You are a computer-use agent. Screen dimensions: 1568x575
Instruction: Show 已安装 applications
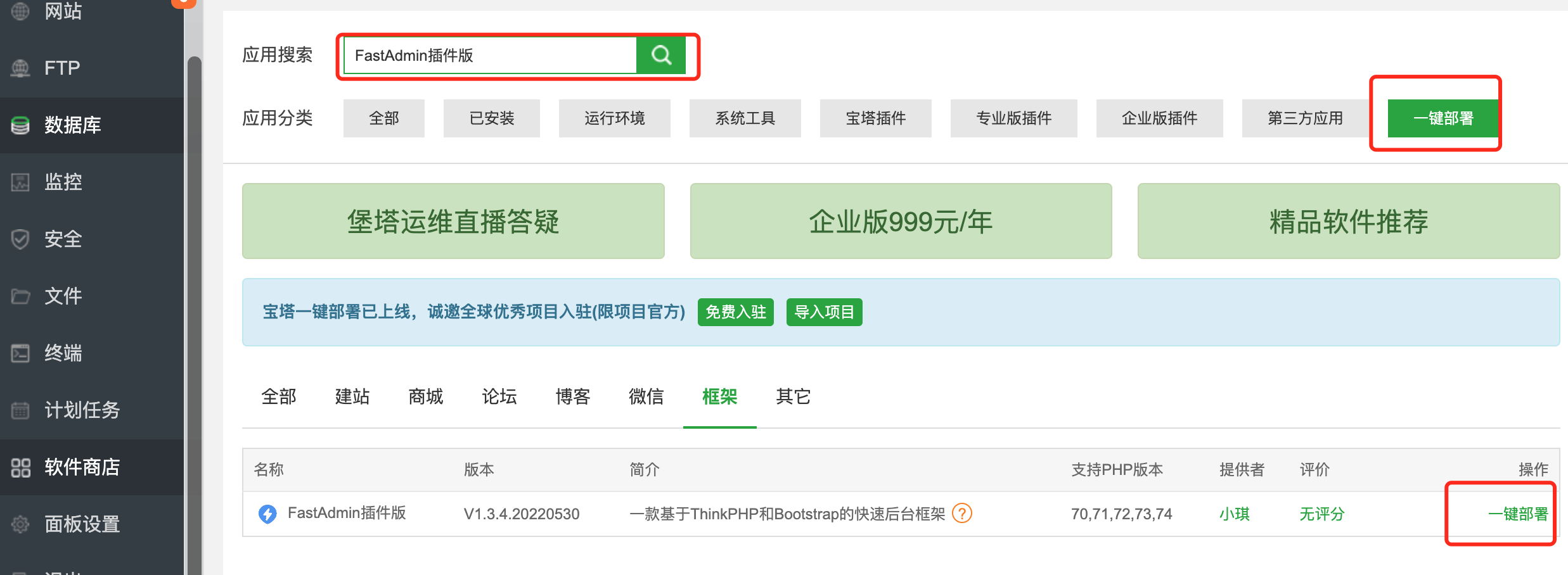(492, 118)
